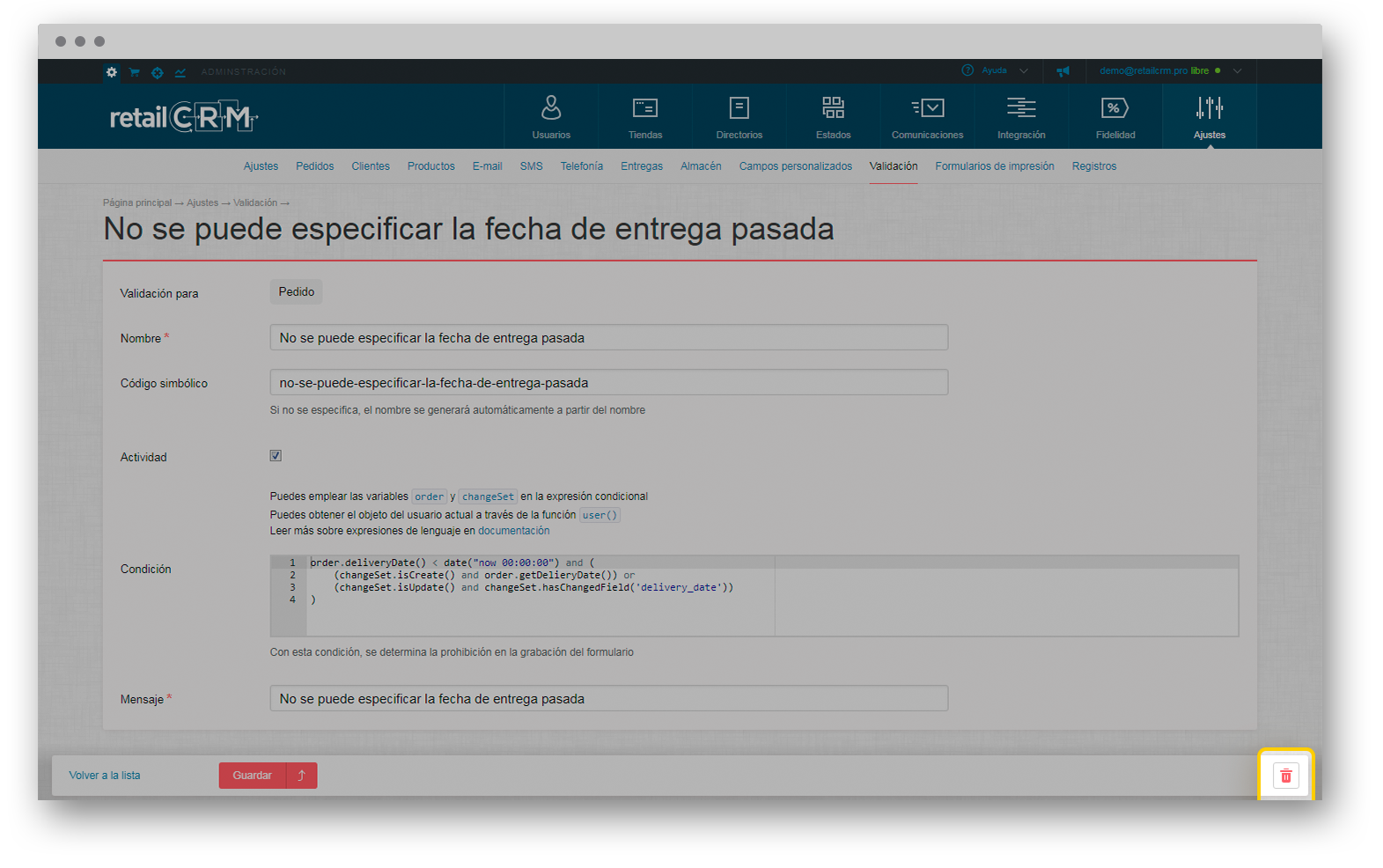
Task: Switch to Formularios de impresión tab
Action: coord(995,166)
